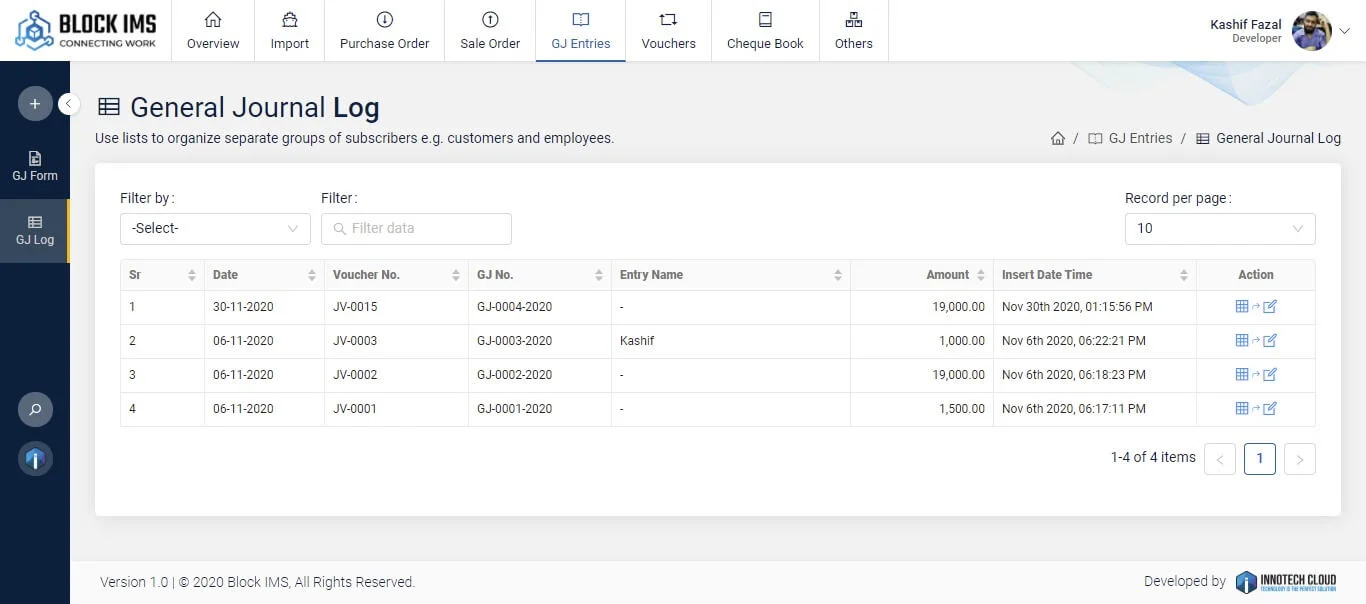
Task: Open the Filter by -Select- dropdown
Action: click(215, 229)
